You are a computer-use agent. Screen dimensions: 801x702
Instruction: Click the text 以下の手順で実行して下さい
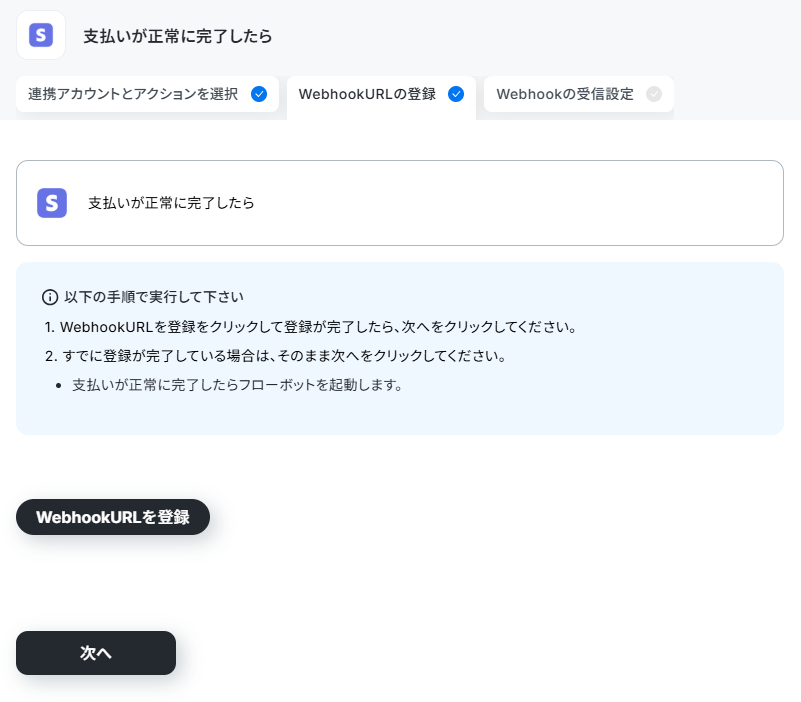154,297
